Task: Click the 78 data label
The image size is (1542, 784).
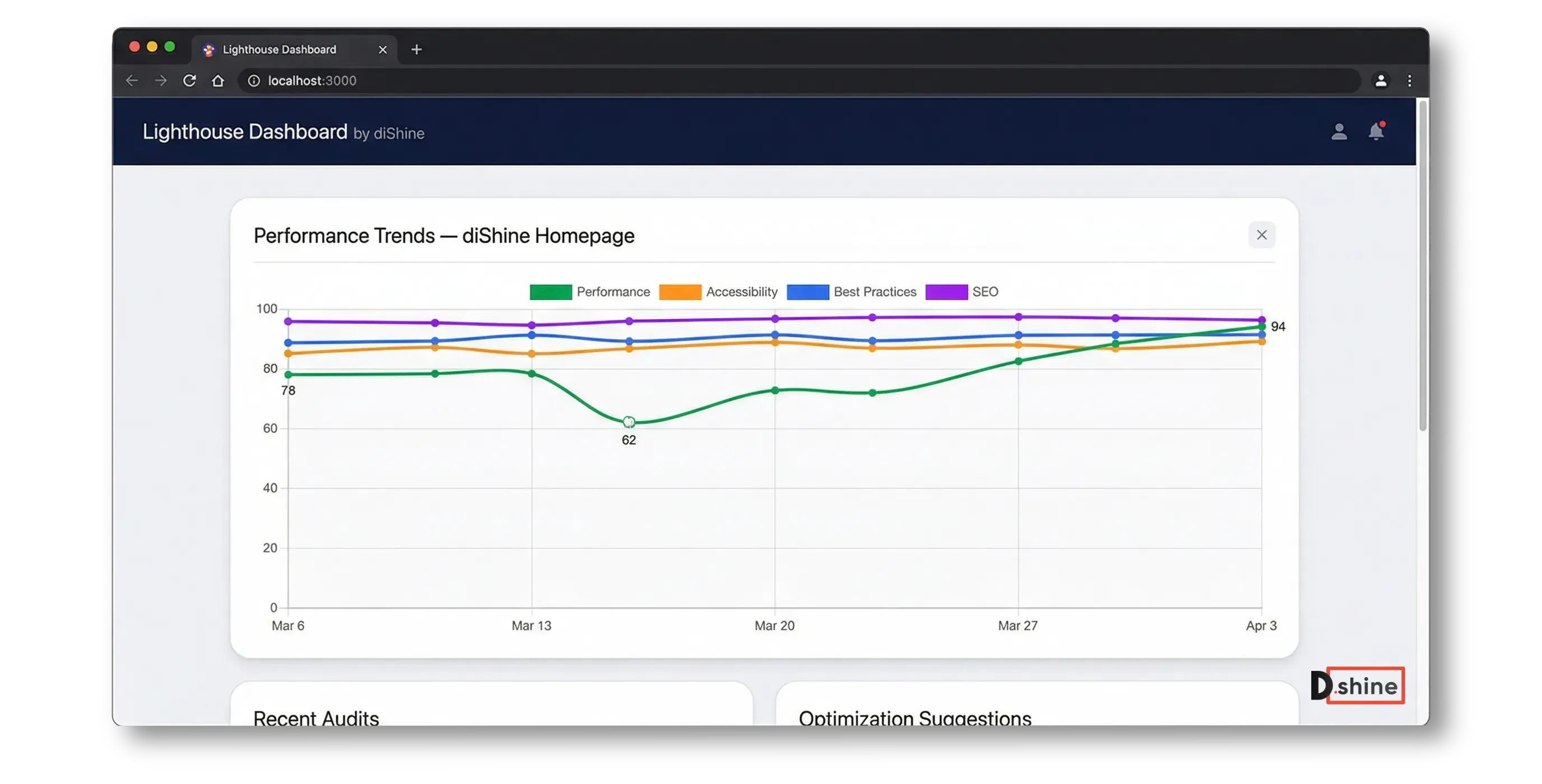Action: tap(288, 391)
